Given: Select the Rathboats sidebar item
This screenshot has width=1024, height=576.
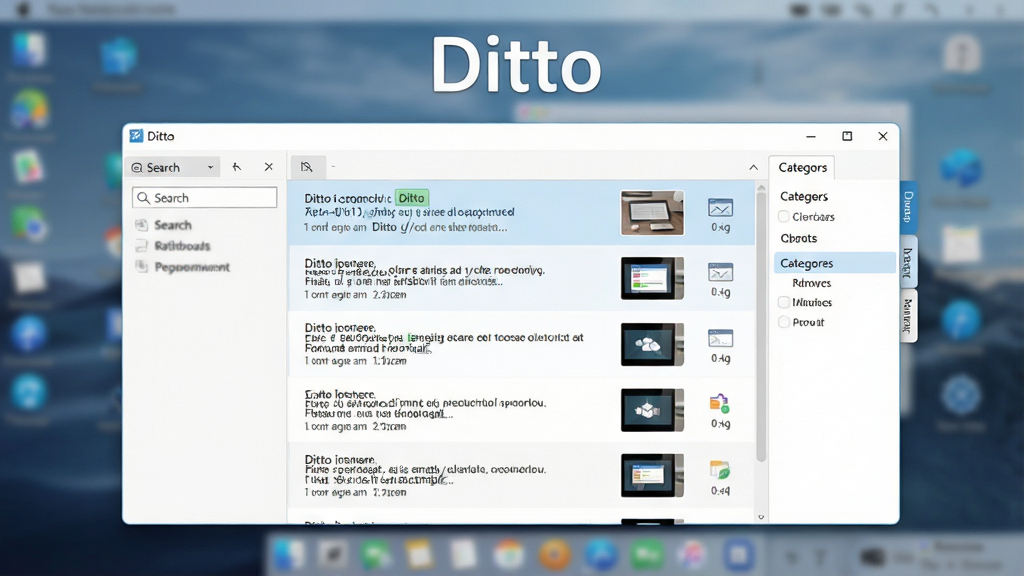Looking at the screenshot, I should point(182,246).
